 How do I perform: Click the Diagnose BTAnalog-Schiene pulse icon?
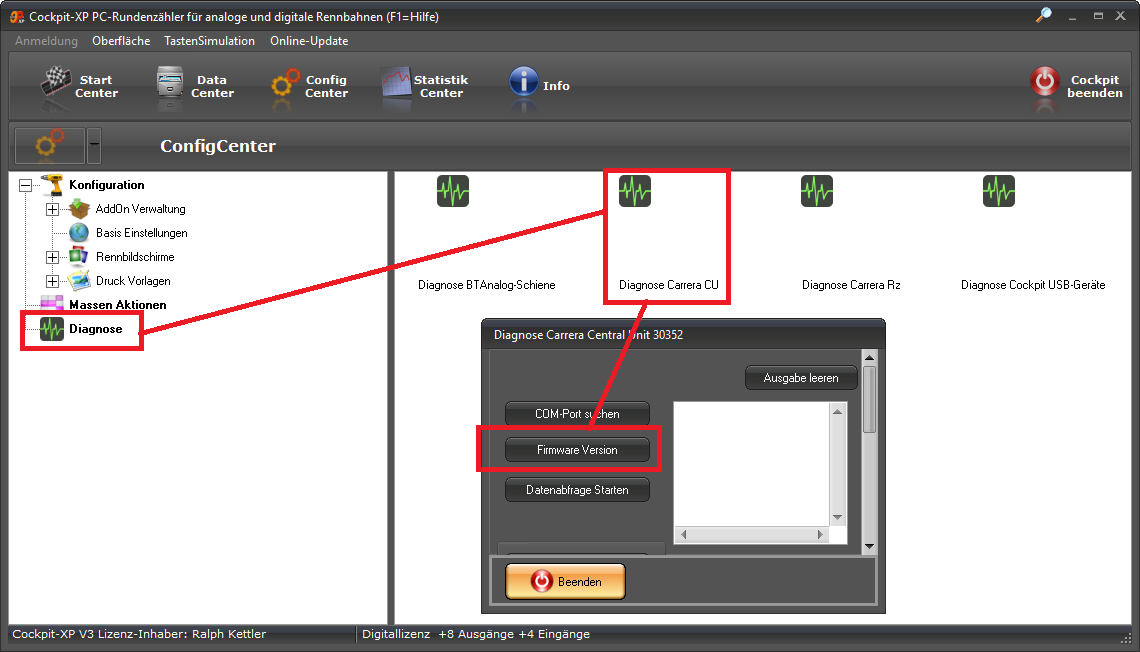click(453, 191)
